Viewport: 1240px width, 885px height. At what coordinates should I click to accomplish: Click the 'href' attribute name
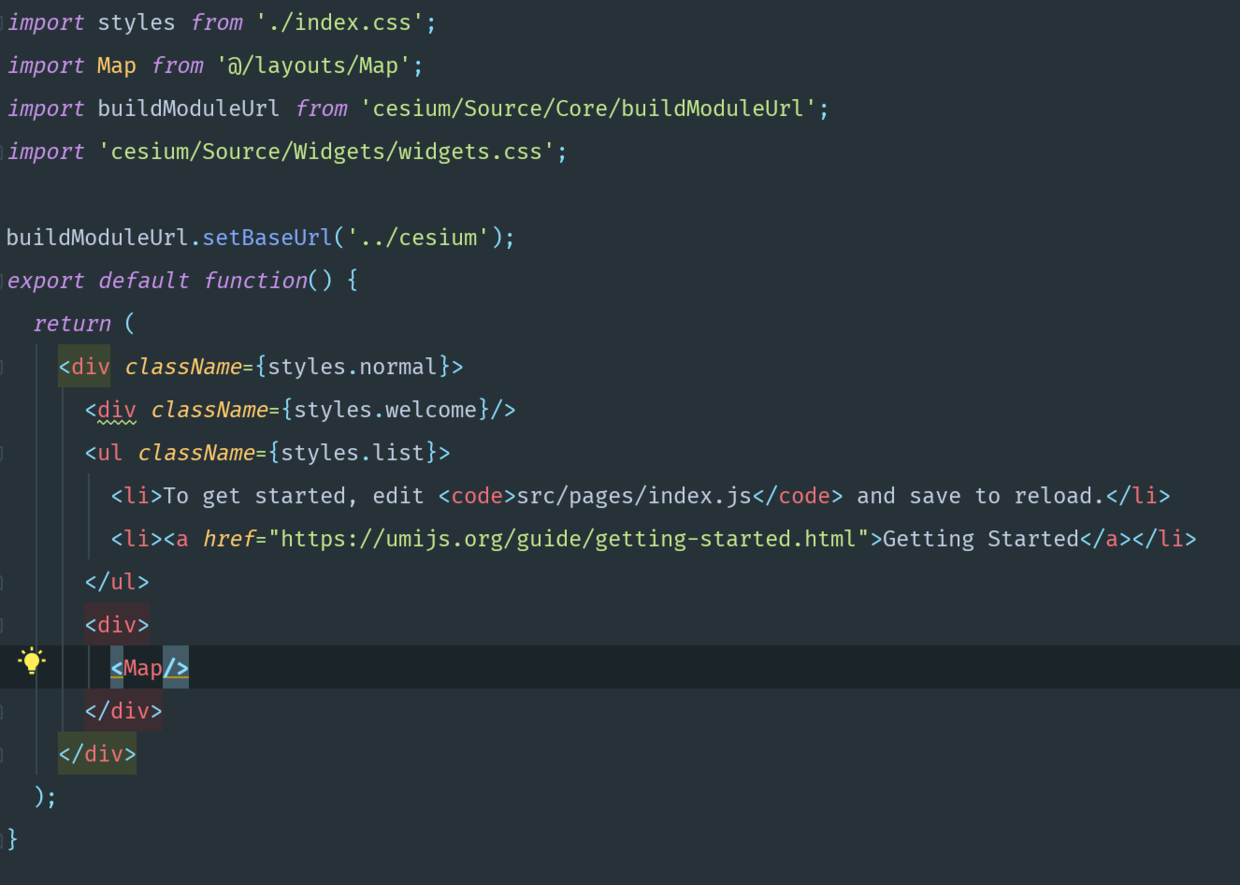(228, 539)
